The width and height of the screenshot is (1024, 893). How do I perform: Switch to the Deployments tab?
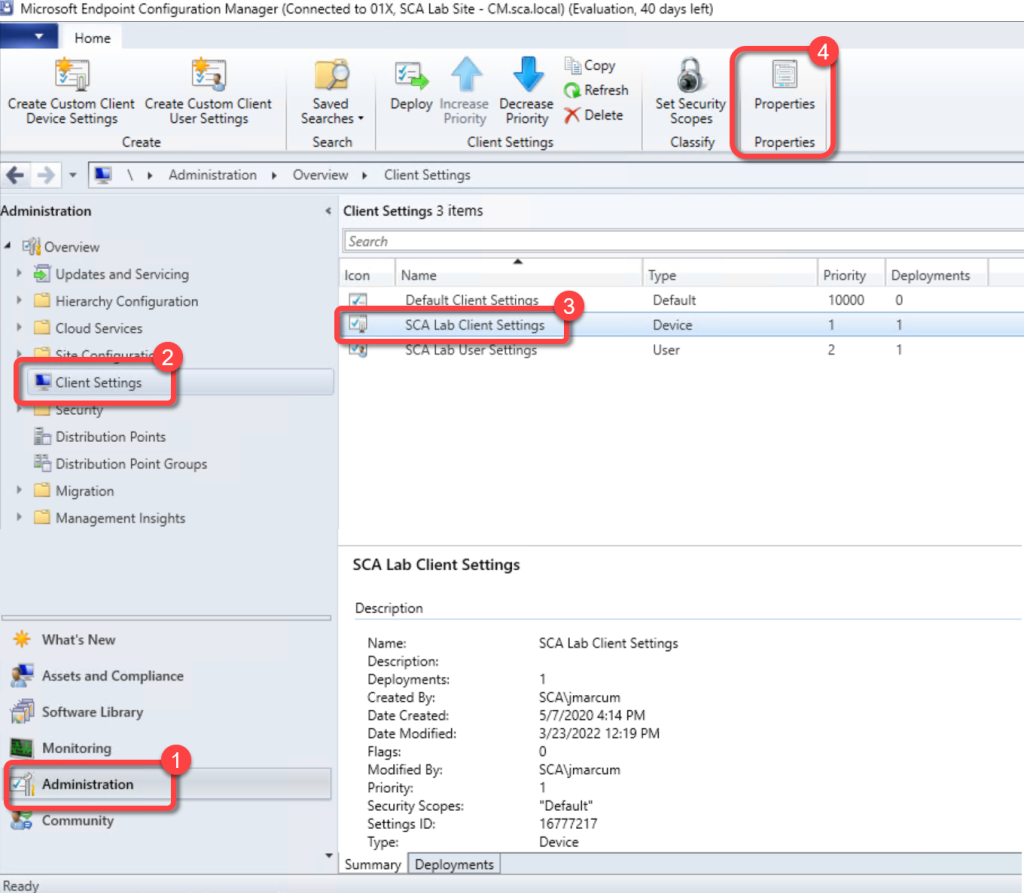[454, 864]
